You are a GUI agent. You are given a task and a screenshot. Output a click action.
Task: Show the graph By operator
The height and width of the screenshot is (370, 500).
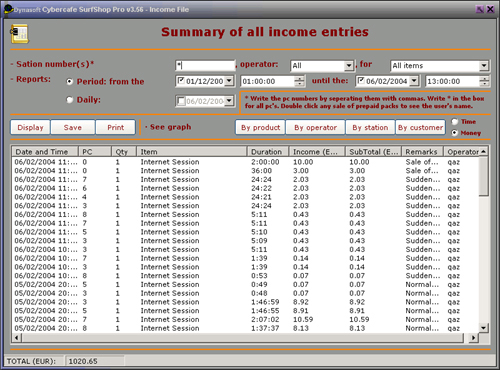click(315, 127)
